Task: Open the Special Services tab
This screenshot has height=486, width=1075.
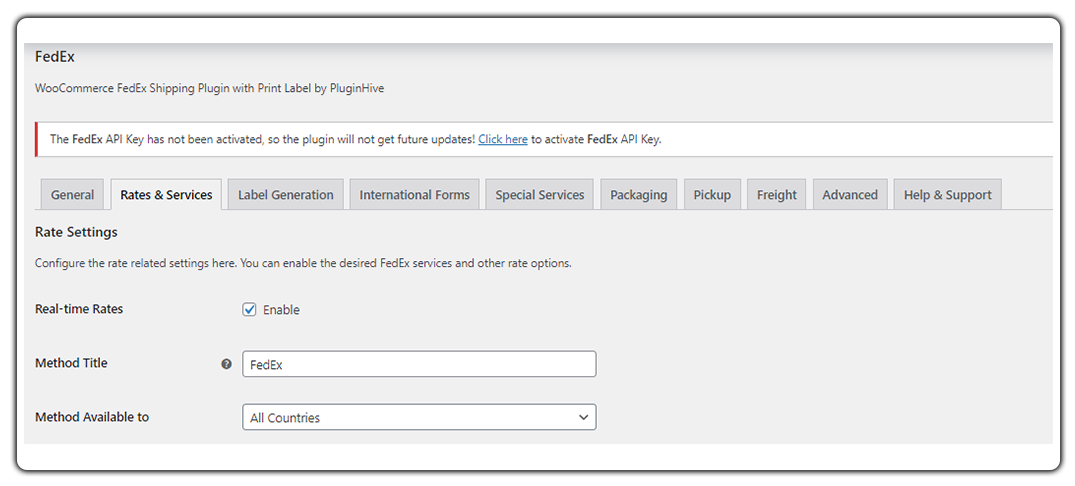Action: (x=540, y=195)
